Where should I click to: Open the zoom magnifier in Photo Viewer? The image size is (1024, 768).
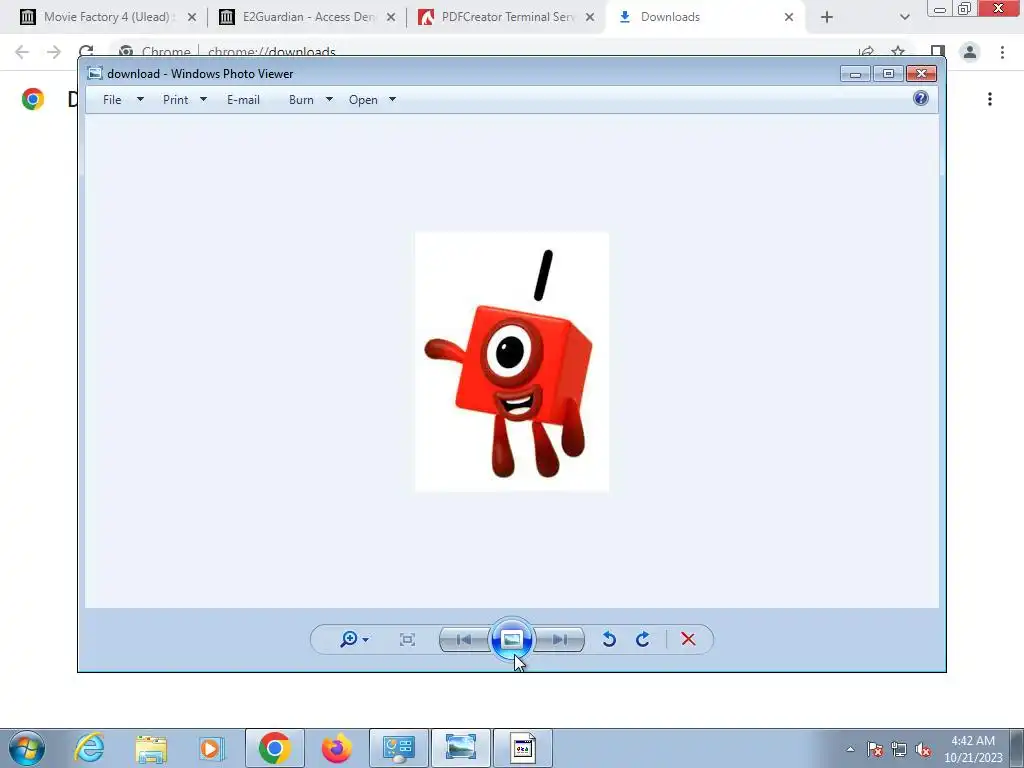tap(349, 639)
